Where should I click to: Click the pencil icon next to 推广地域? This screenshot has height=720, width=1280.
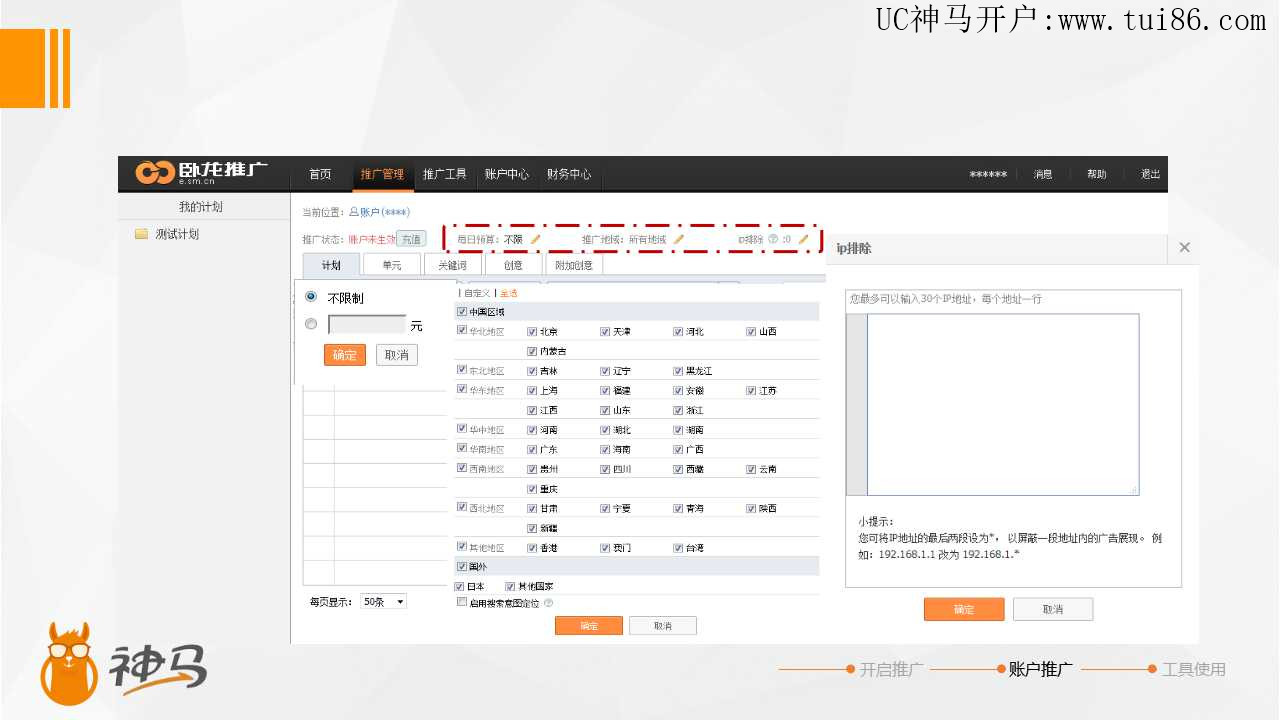click(x=679, y=240)
